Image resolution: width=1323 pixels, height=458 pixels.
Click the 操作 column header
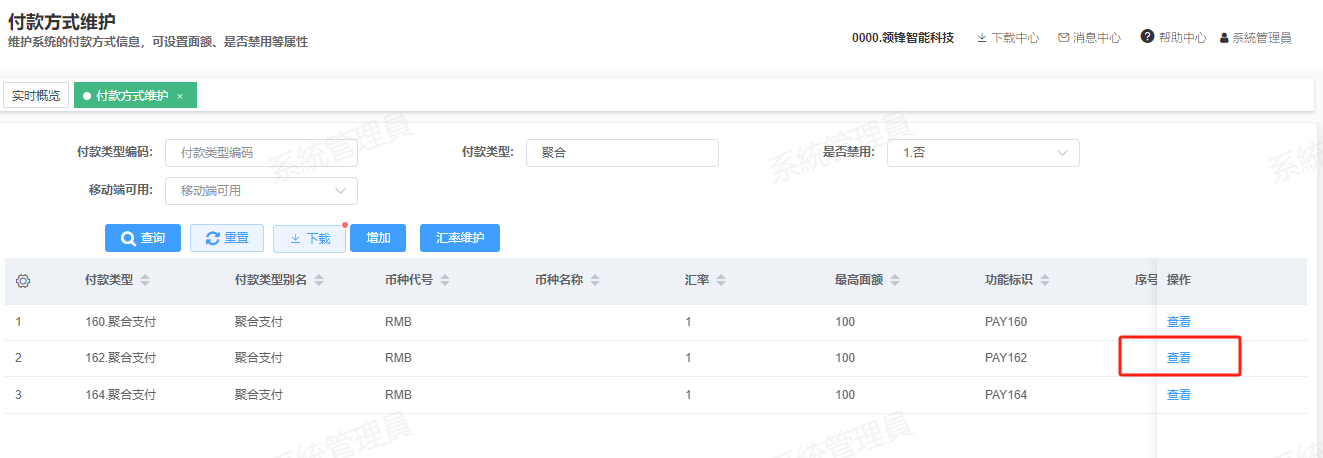(1179, 281)
